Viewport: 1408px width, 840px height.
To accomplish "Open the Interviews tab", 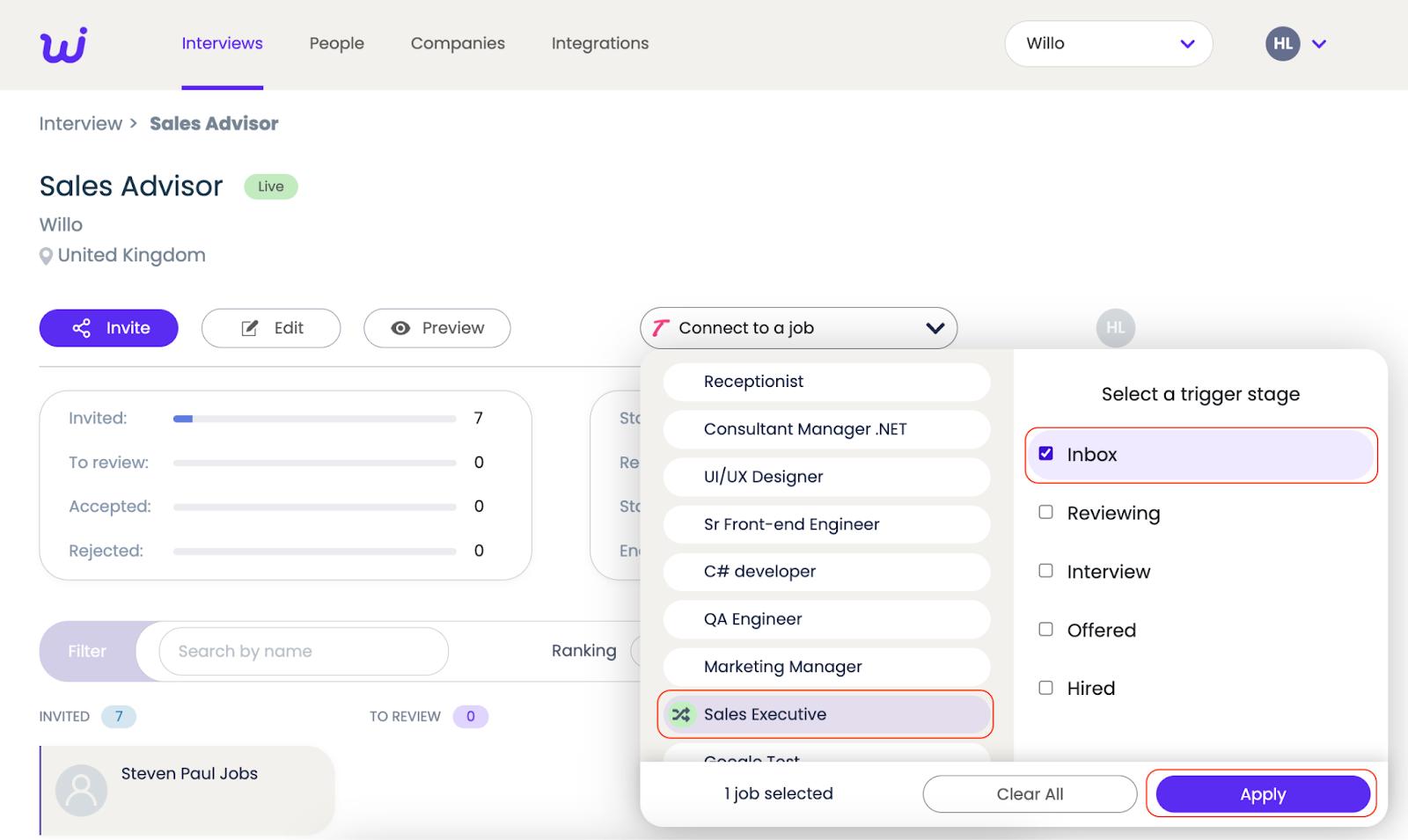I will point(222,43).
